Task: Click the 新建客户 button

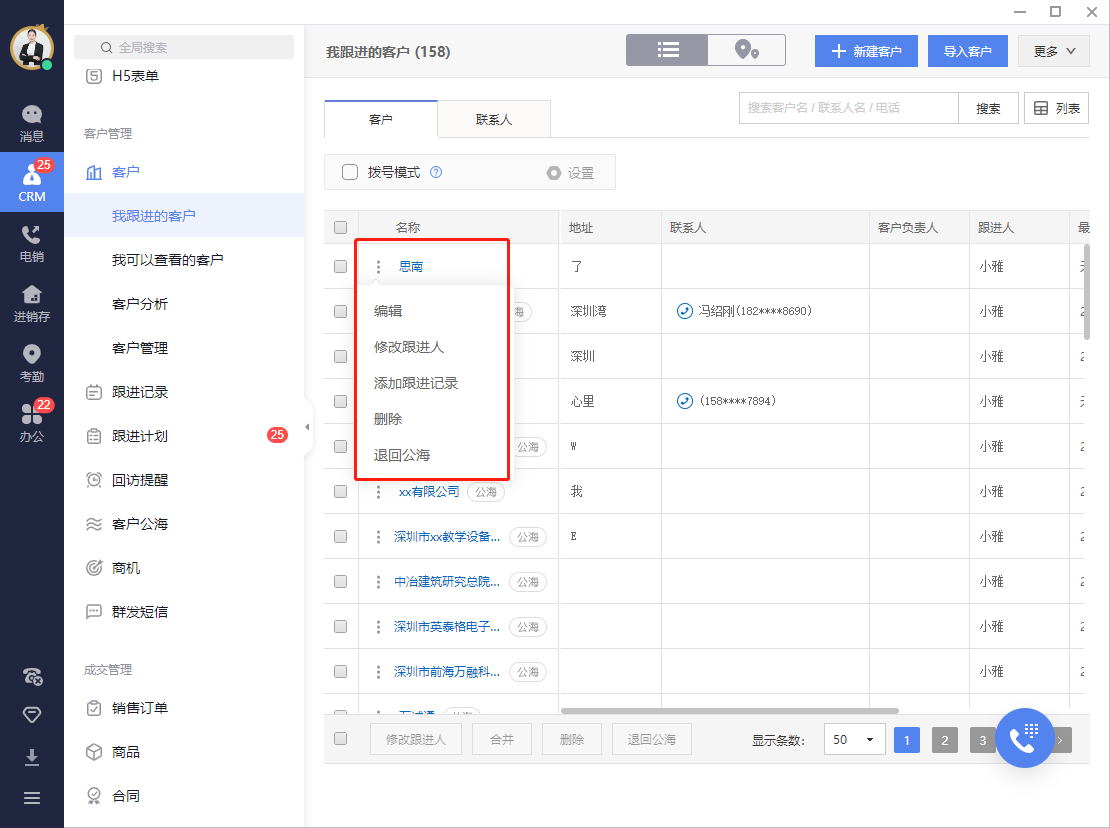Action: pyautogui.click(x=866, y=51)
